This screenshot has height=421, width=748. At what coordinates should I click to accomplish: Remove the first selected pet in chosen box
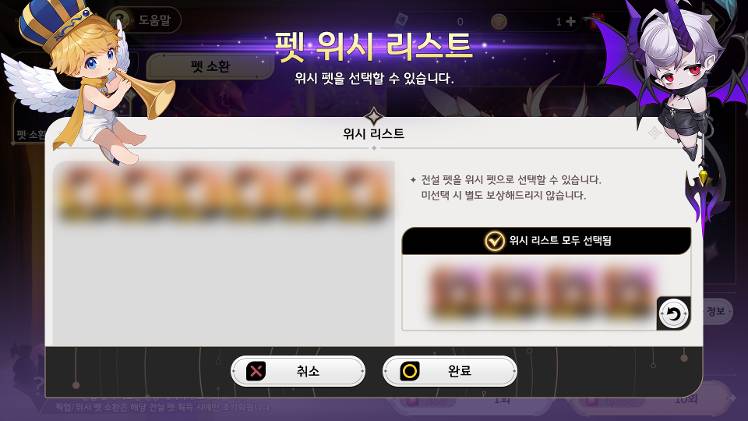pos(454,292)
